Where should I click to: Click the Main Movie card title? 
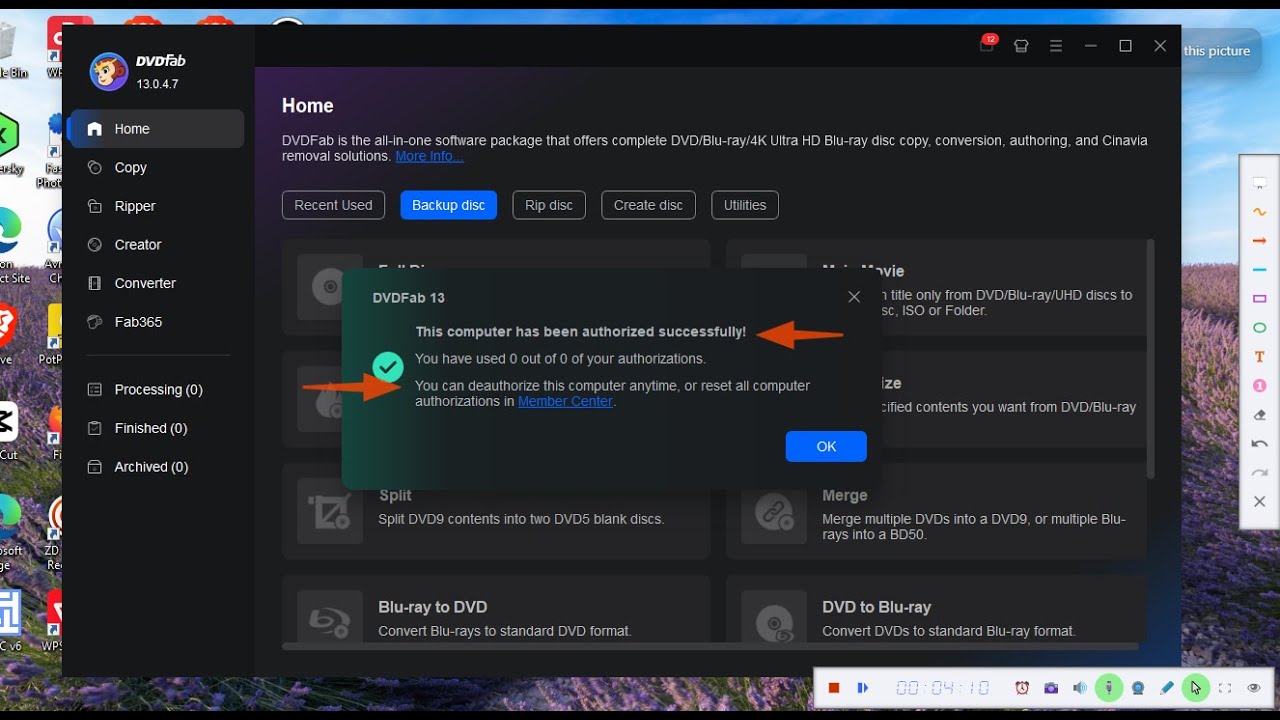tap(864, 271)
